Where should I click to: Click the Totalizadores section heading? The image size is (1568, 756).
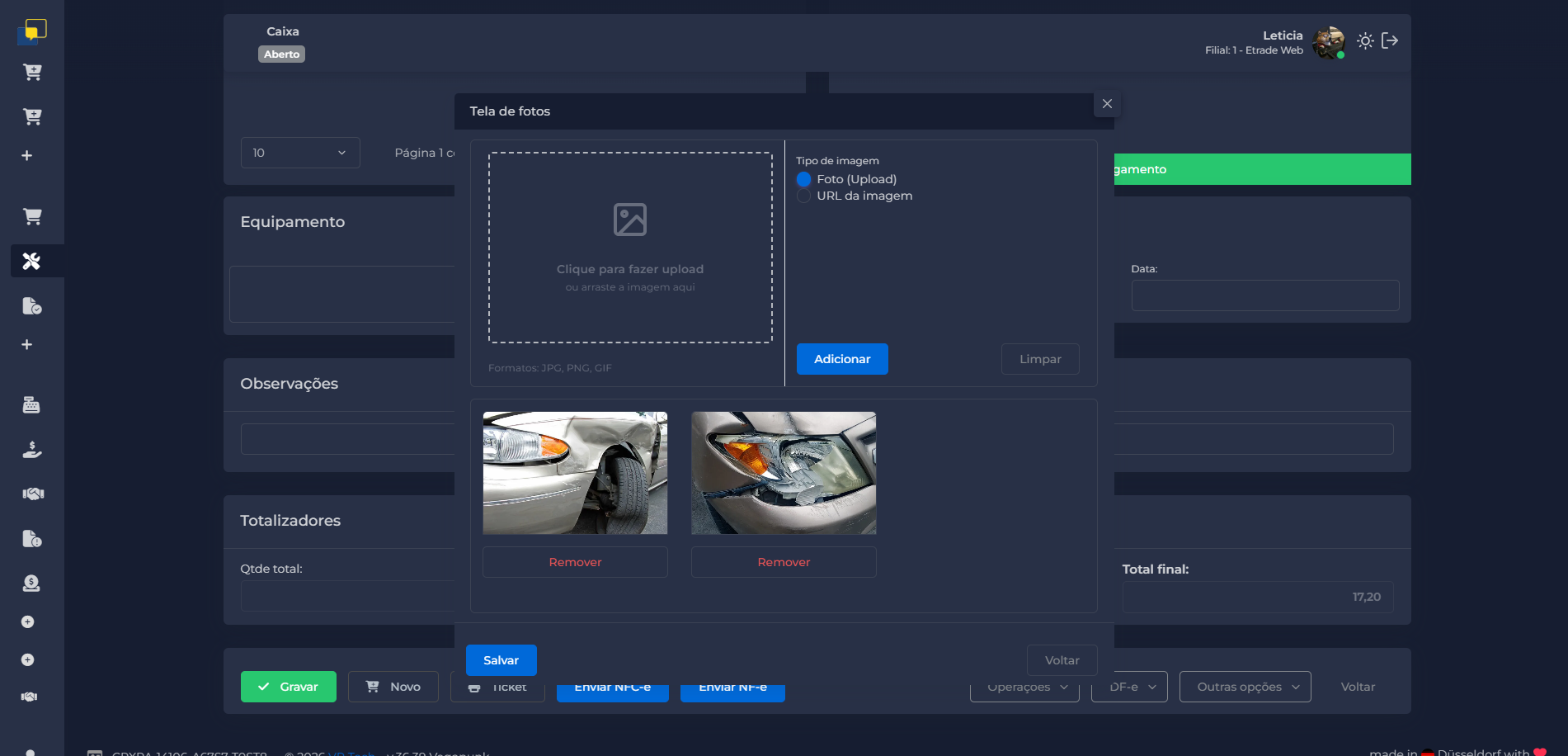(x=290, y=521)
